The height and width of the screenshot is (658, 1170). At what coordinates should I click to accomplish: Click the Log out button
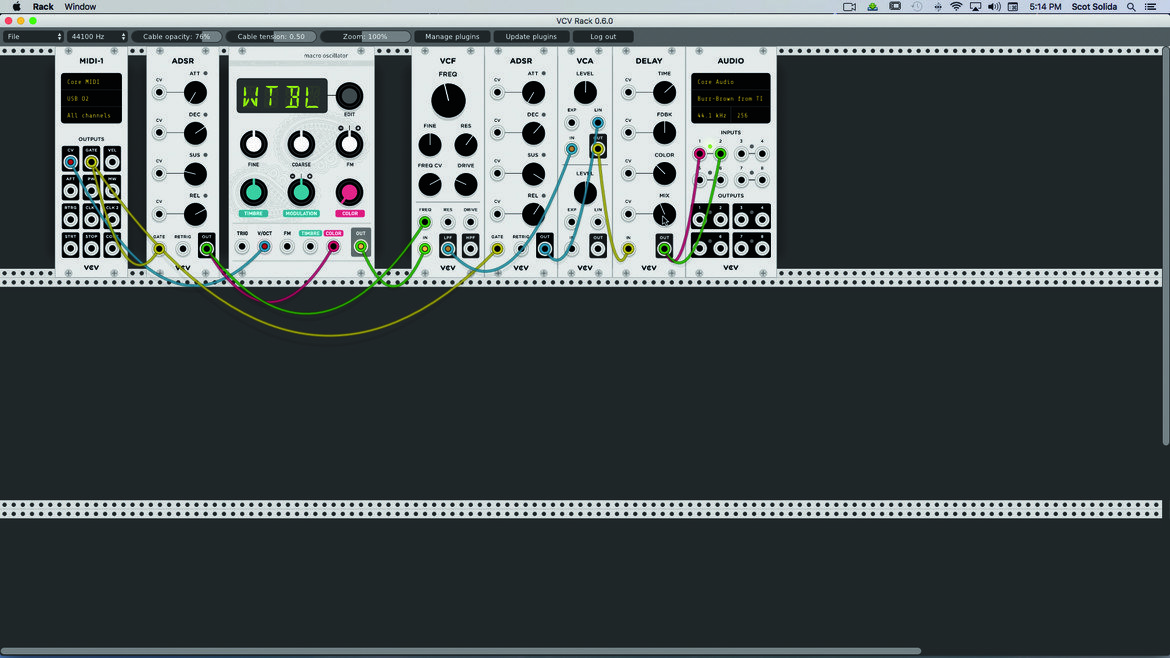(603, 37)
